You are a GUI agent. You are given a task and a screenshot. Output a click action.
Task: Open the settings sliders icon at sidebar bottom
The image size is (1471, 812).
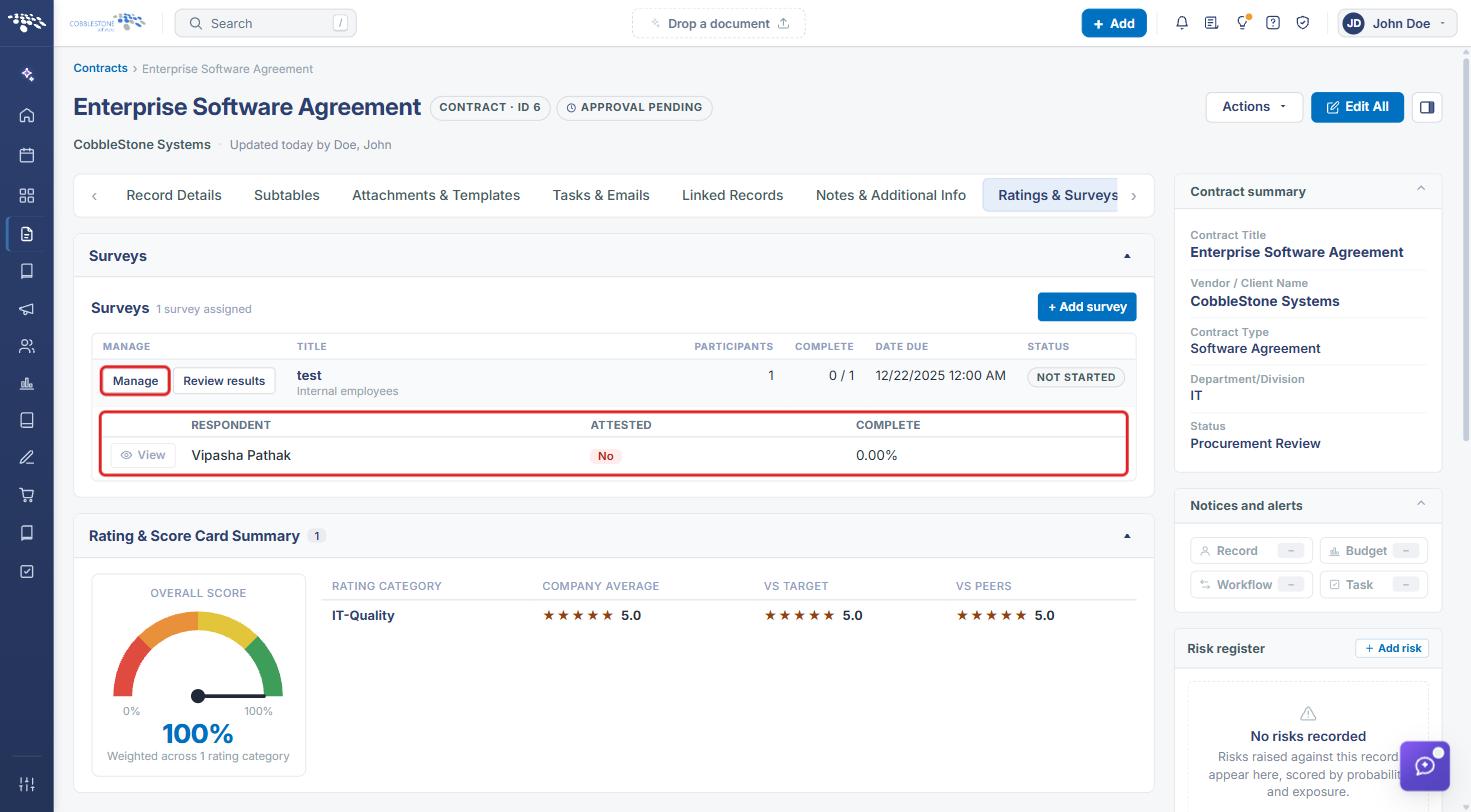(27, 784)
